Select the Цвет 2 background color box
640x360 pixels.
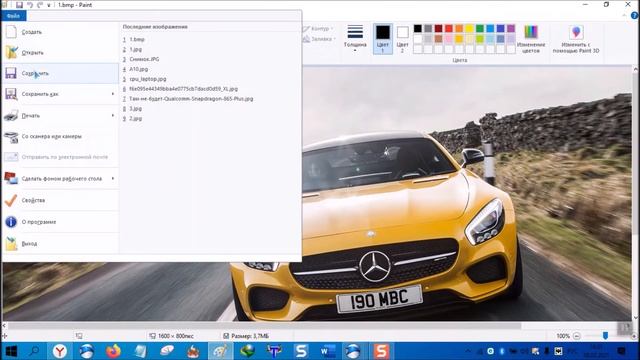(402, 39)
